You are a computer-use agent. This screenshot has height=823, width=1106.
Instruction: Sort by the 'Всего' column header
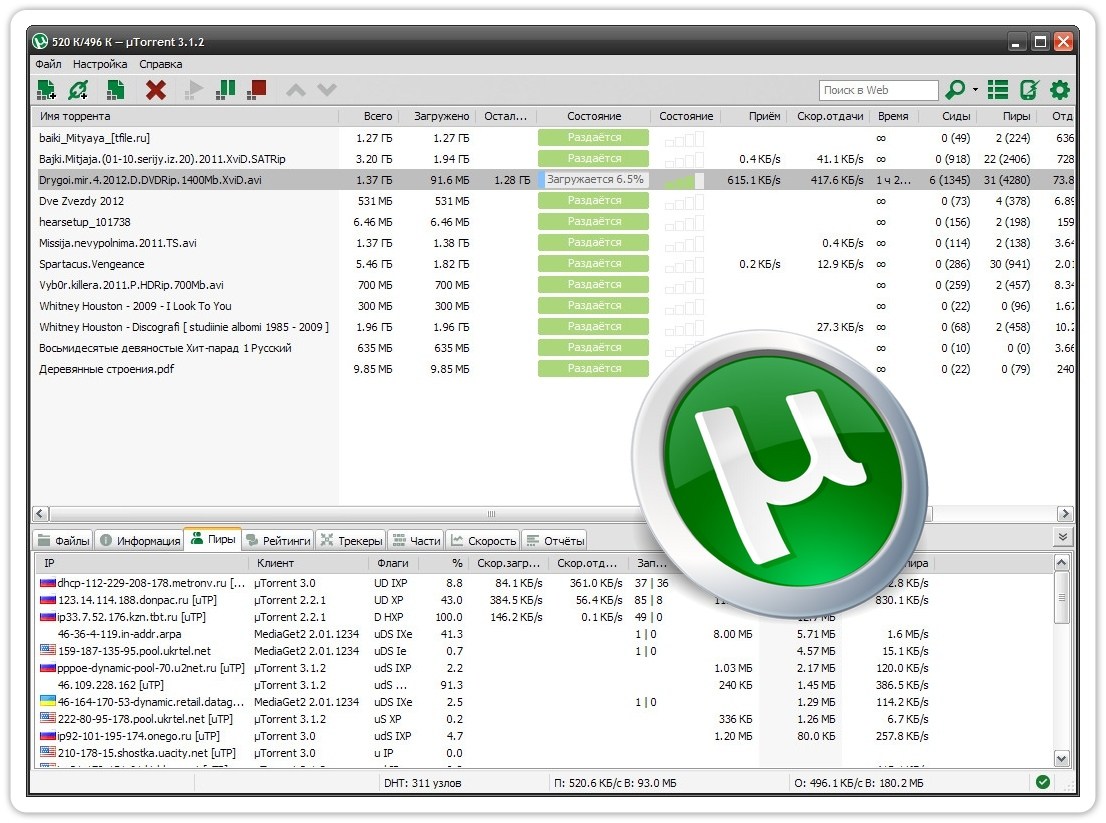coord(368,116)
